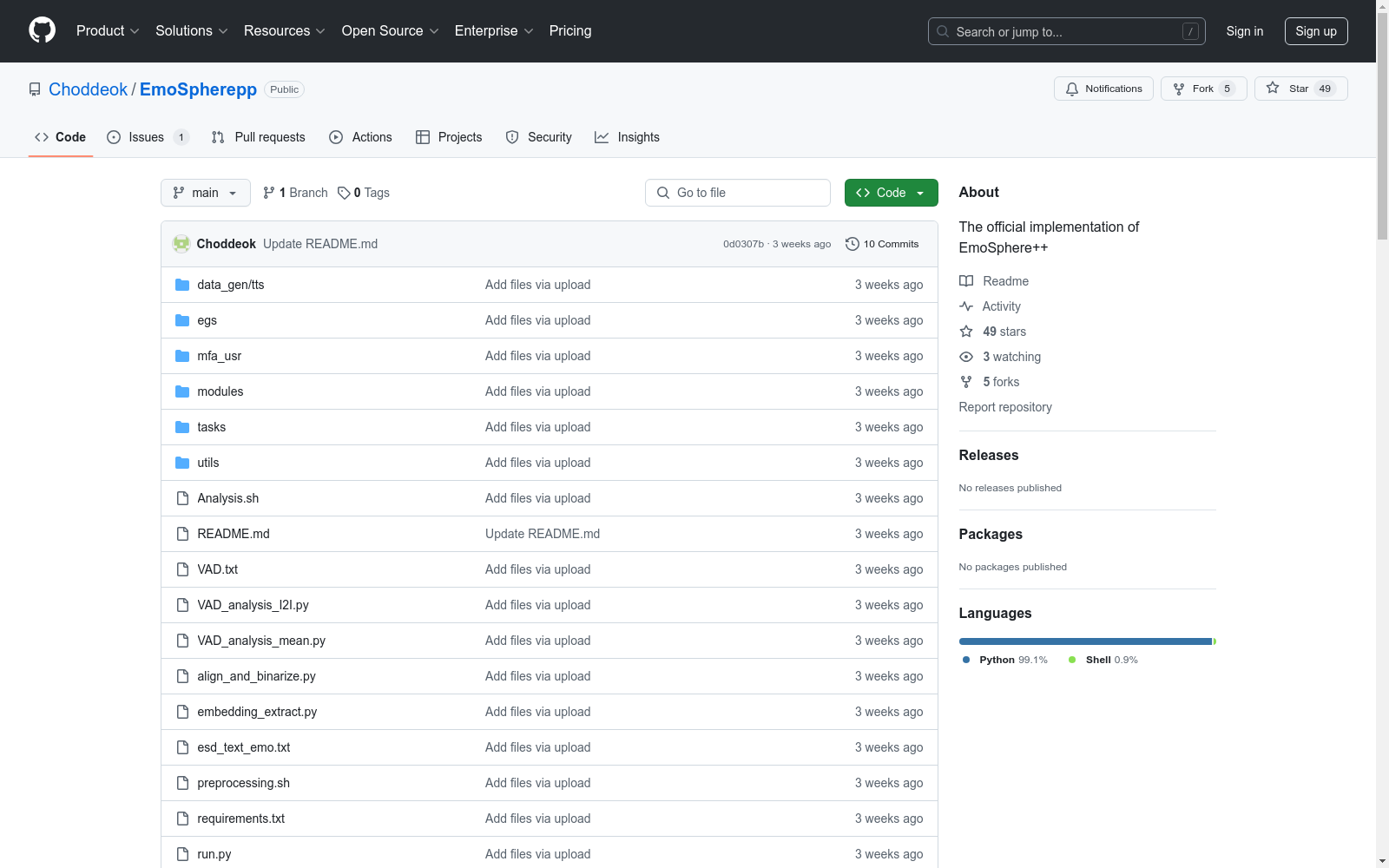Click the eye icon beside 3 watching

click(x=966, y=357)
